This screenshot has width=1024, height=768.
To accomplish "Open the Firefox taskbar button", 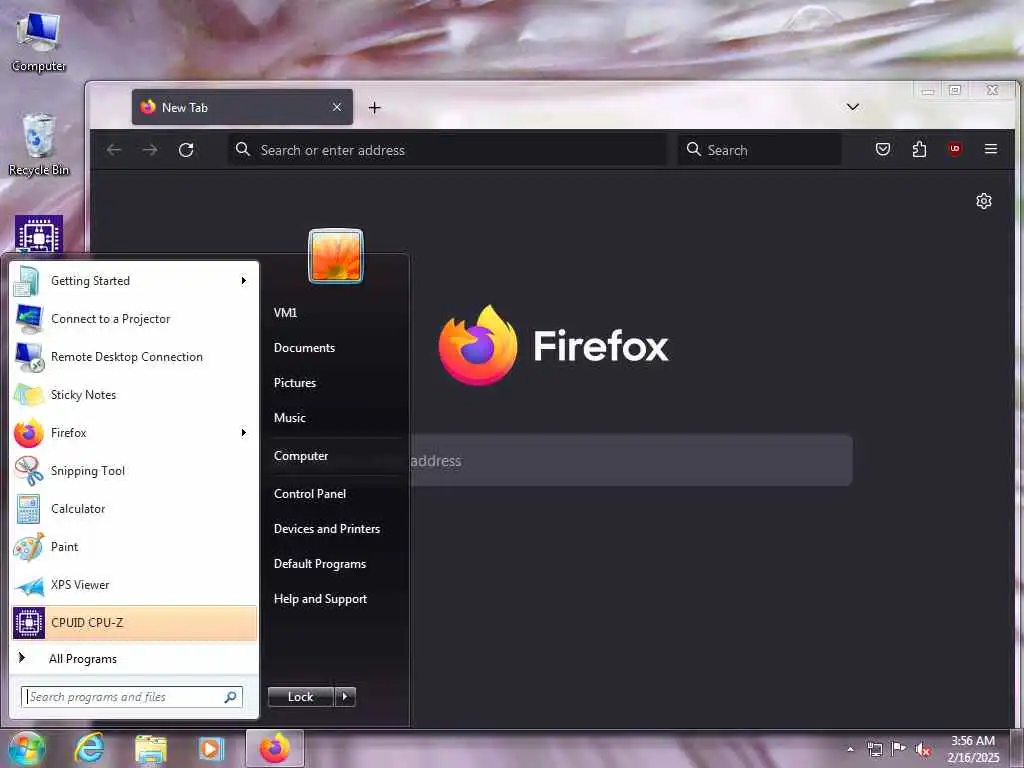I will click(x=275, y=748).
